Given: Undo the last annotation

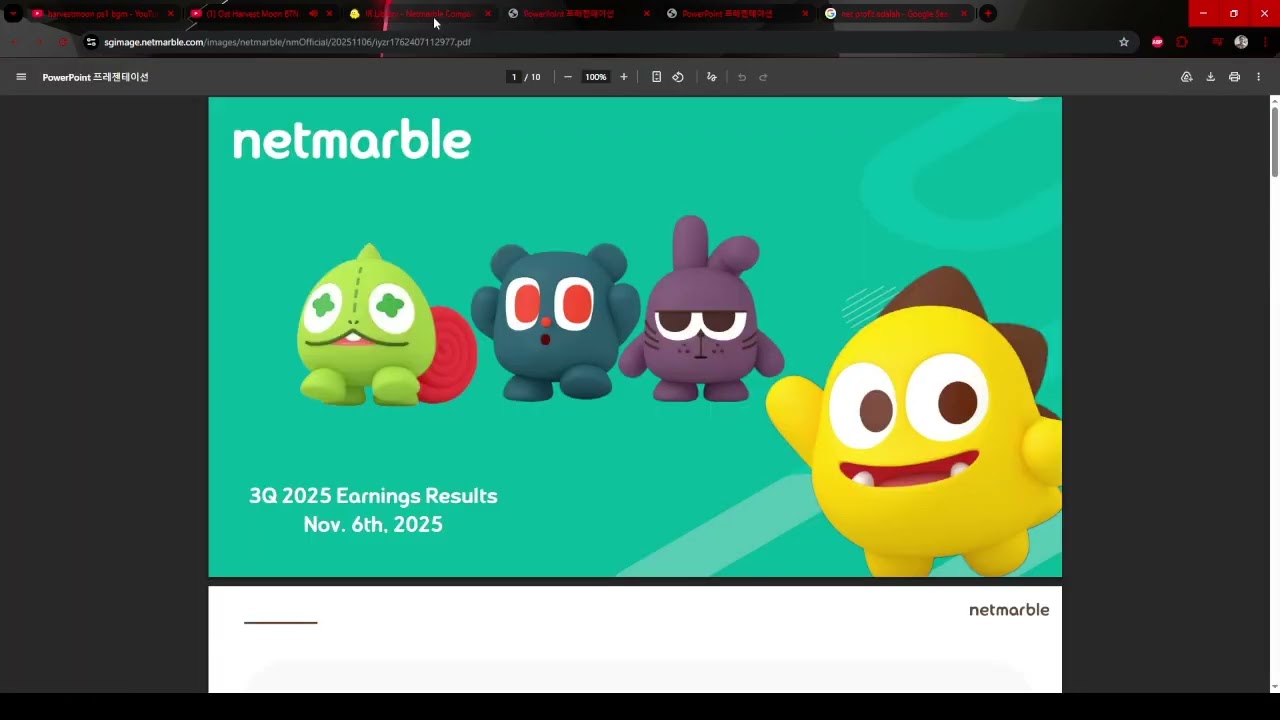Looking at the screenshot, I should [742, 77].
